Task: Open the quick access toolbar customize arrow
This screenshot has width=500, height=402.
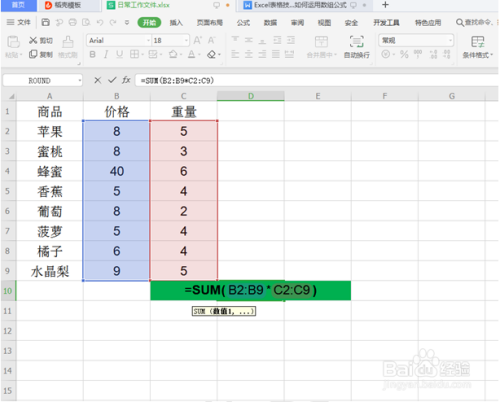Action: pos(127,22)
